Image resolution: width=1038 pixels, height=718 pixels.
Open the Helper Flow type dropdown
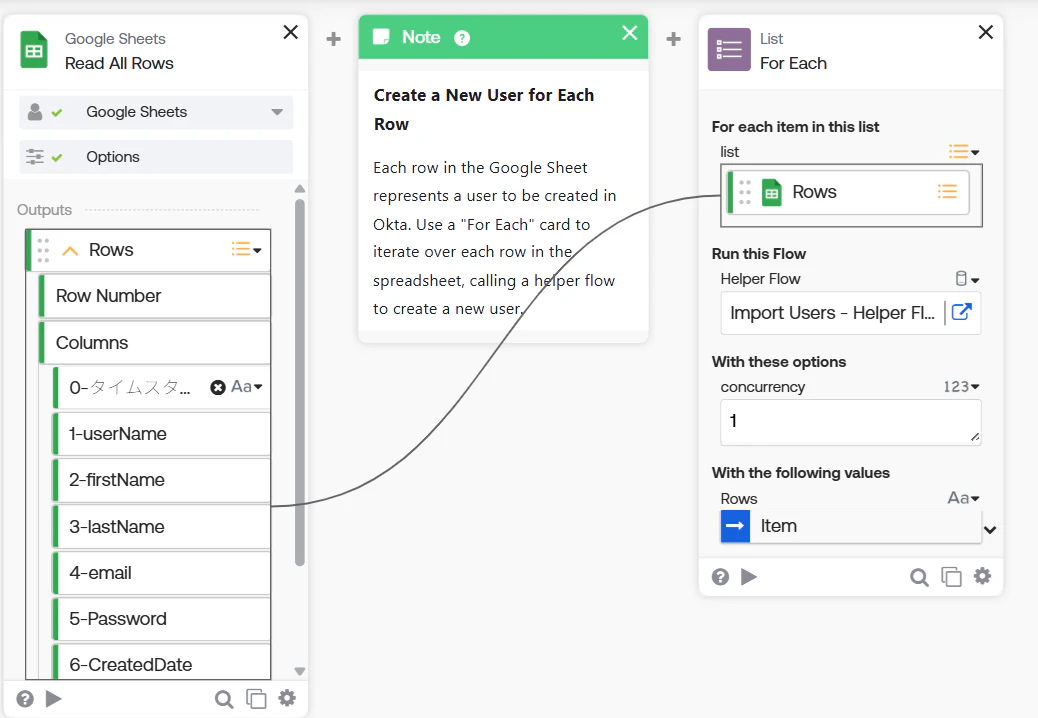[967, 279]
